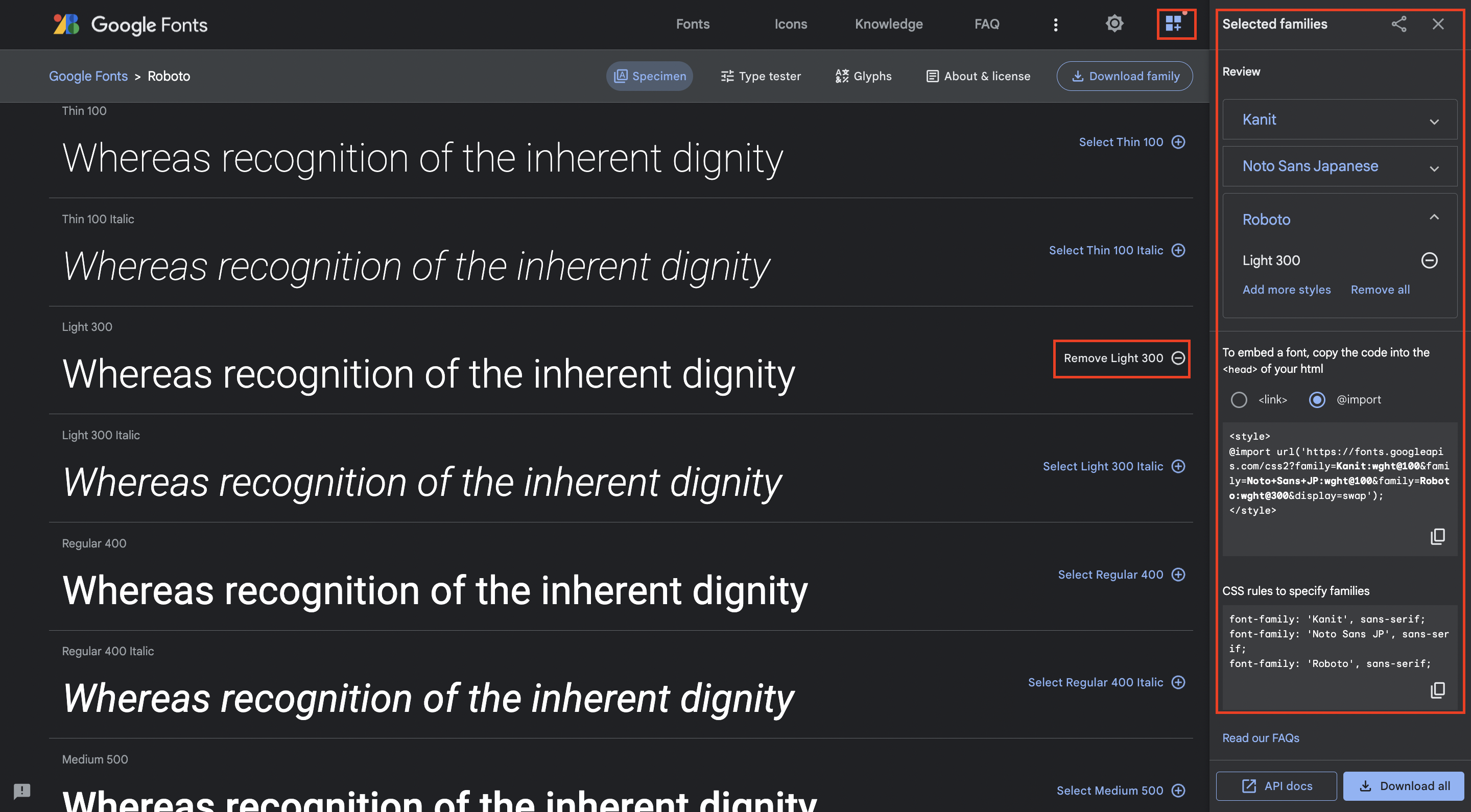Click minus icon beside Remove Light 300
The width and height of the screenshot is (1471, 812).
click(x=1179, y=358)
